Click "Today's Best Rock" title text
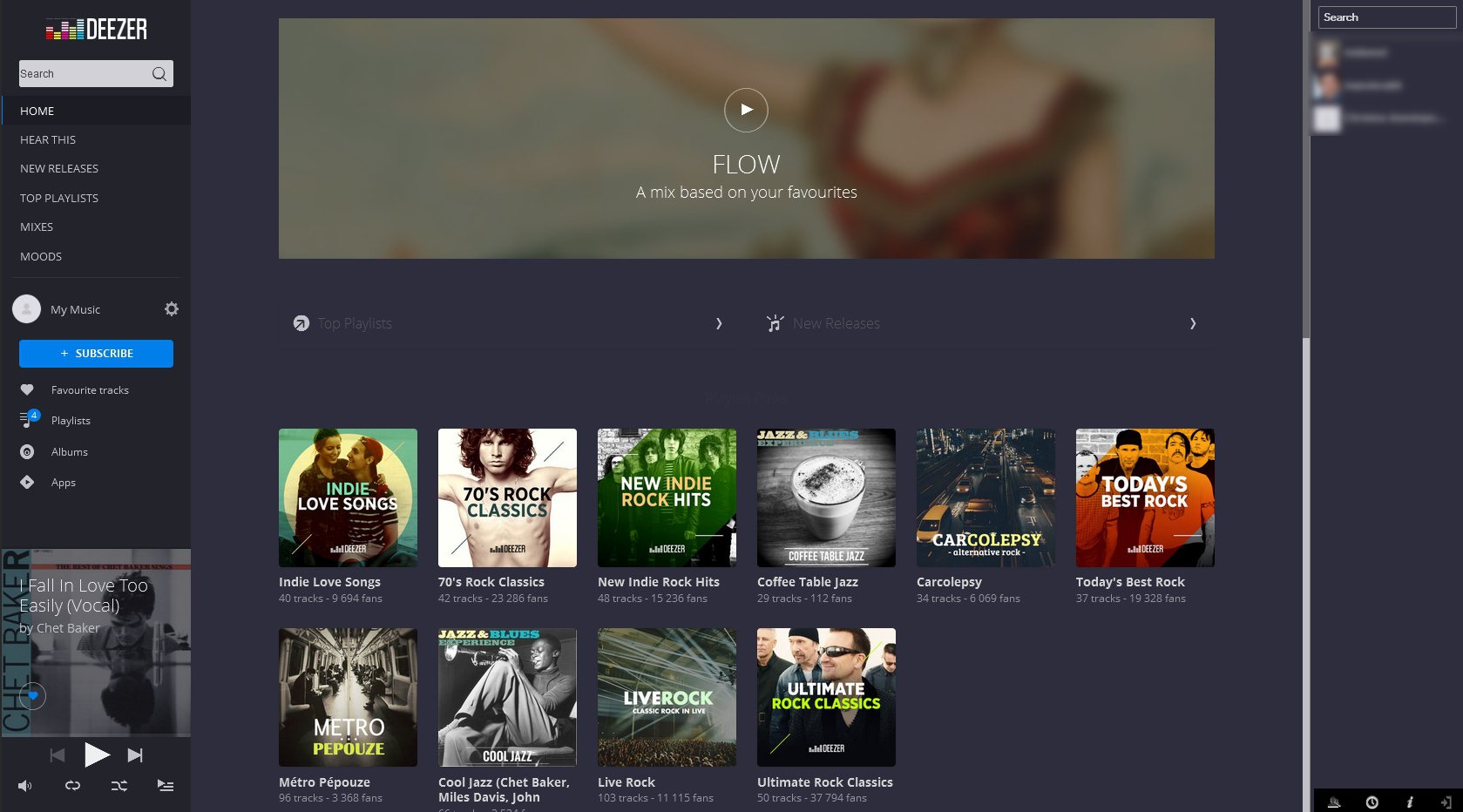 [x=1130, y=582]
